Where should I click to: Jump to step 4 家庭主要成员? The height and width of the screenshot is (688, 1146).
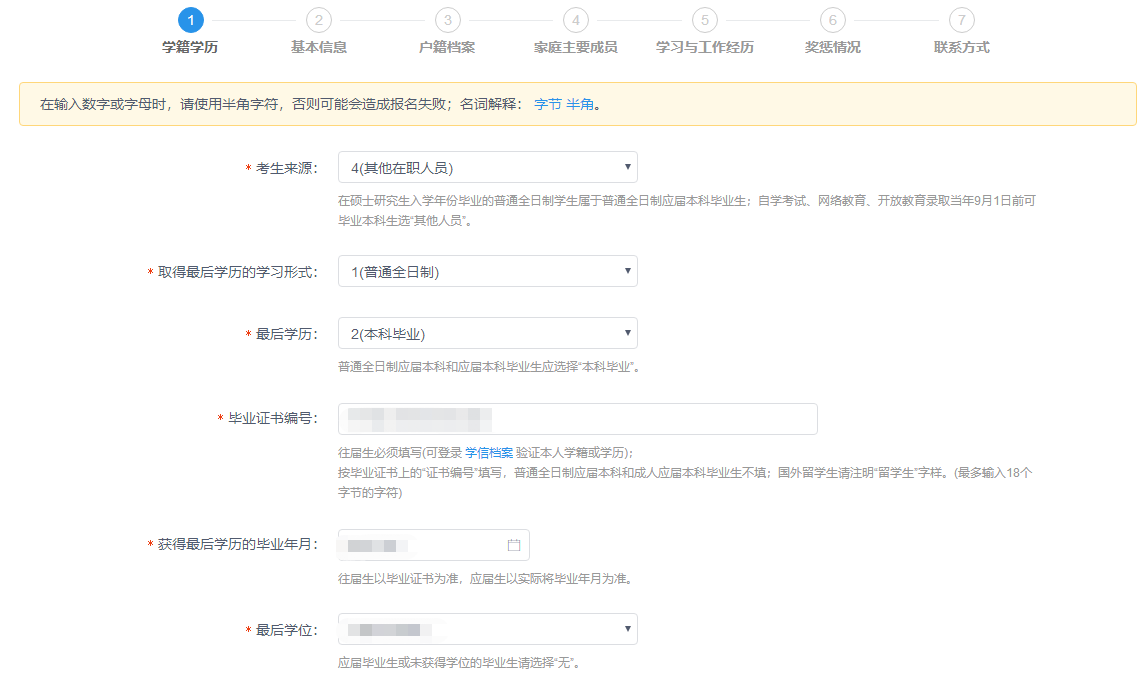point(574,19)
